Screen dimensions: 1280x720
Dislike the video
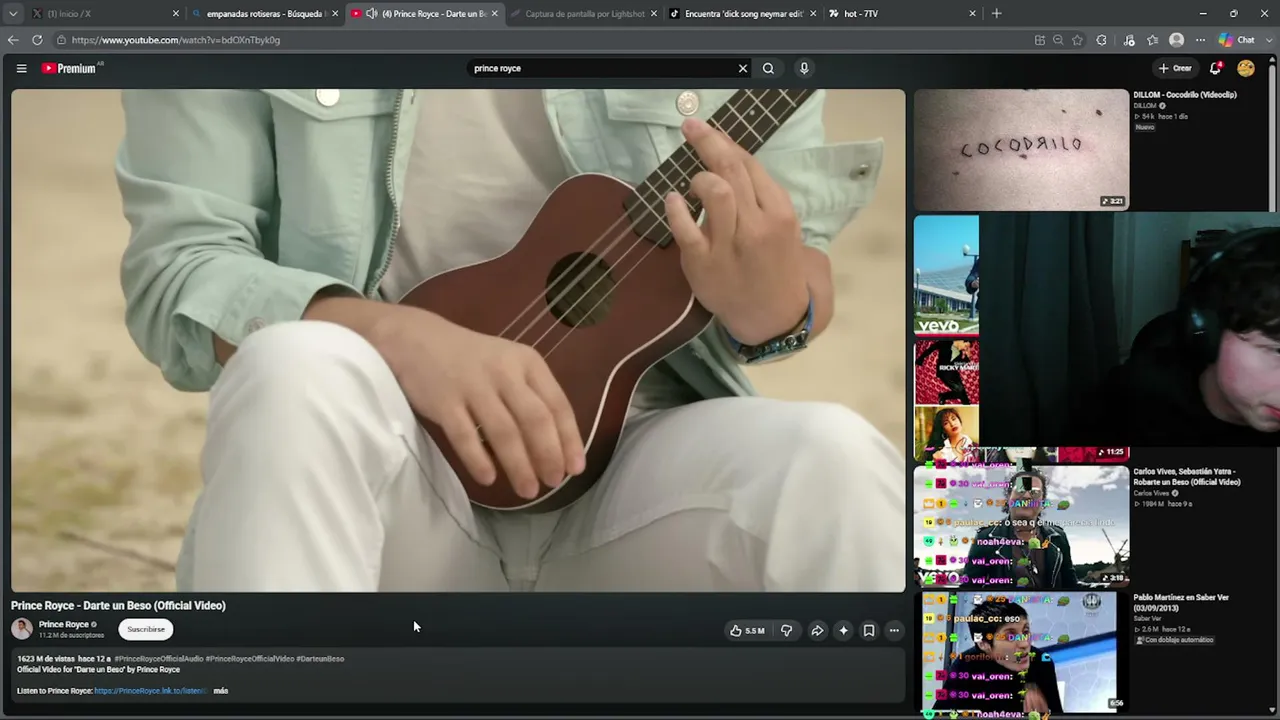coord(786,631)
